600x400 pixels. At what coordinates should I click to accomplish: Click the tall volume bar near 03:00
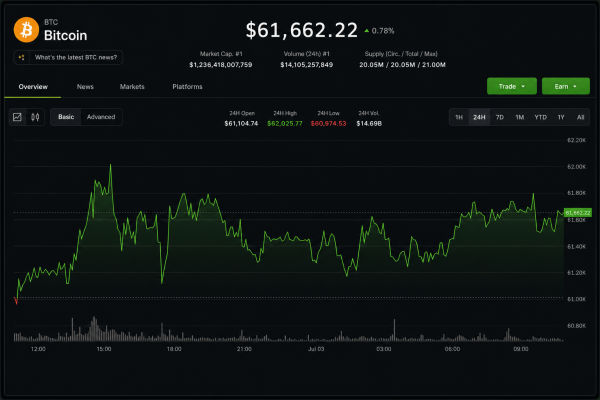pyautogui.click(x=395, y=330)
